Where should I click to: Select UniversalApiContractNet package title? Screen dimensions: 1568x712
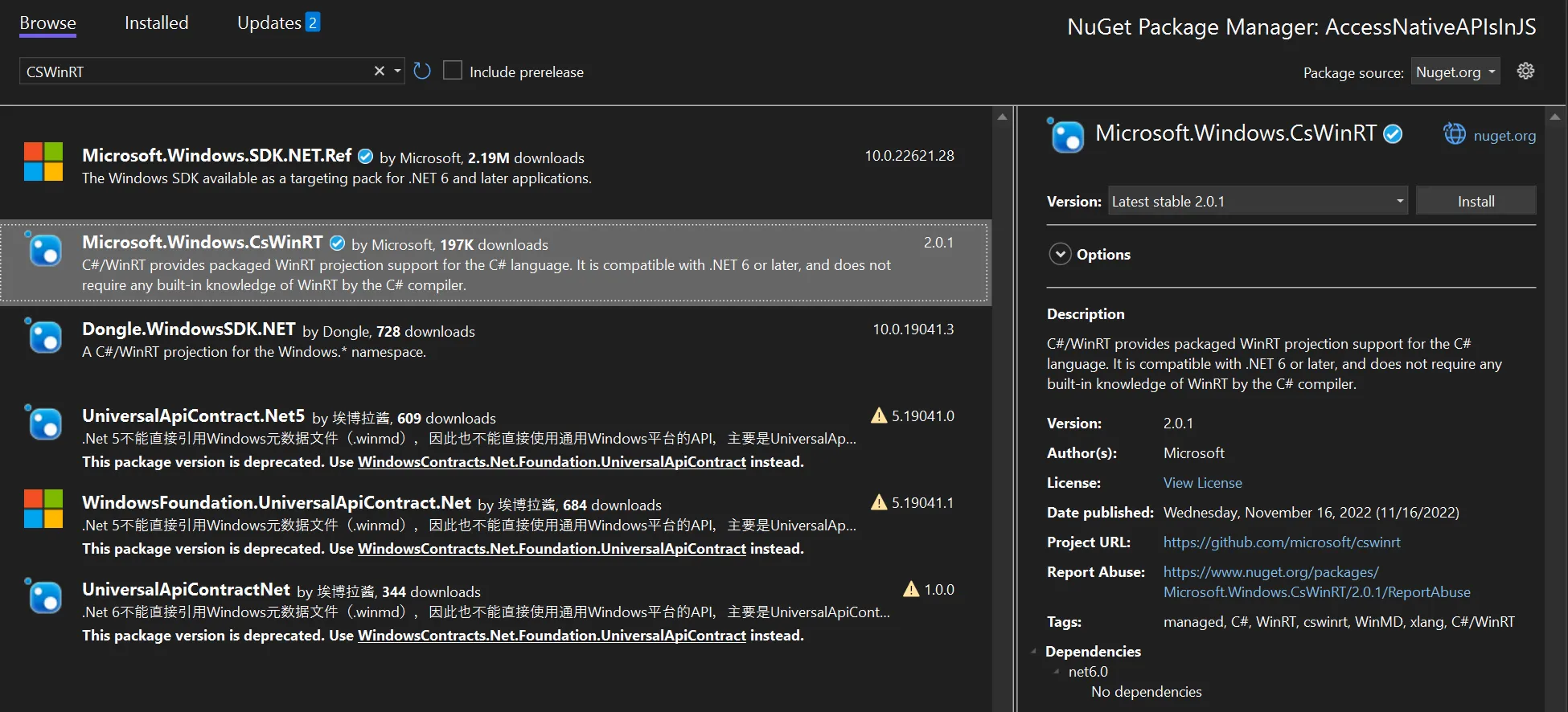click(186, 589)
